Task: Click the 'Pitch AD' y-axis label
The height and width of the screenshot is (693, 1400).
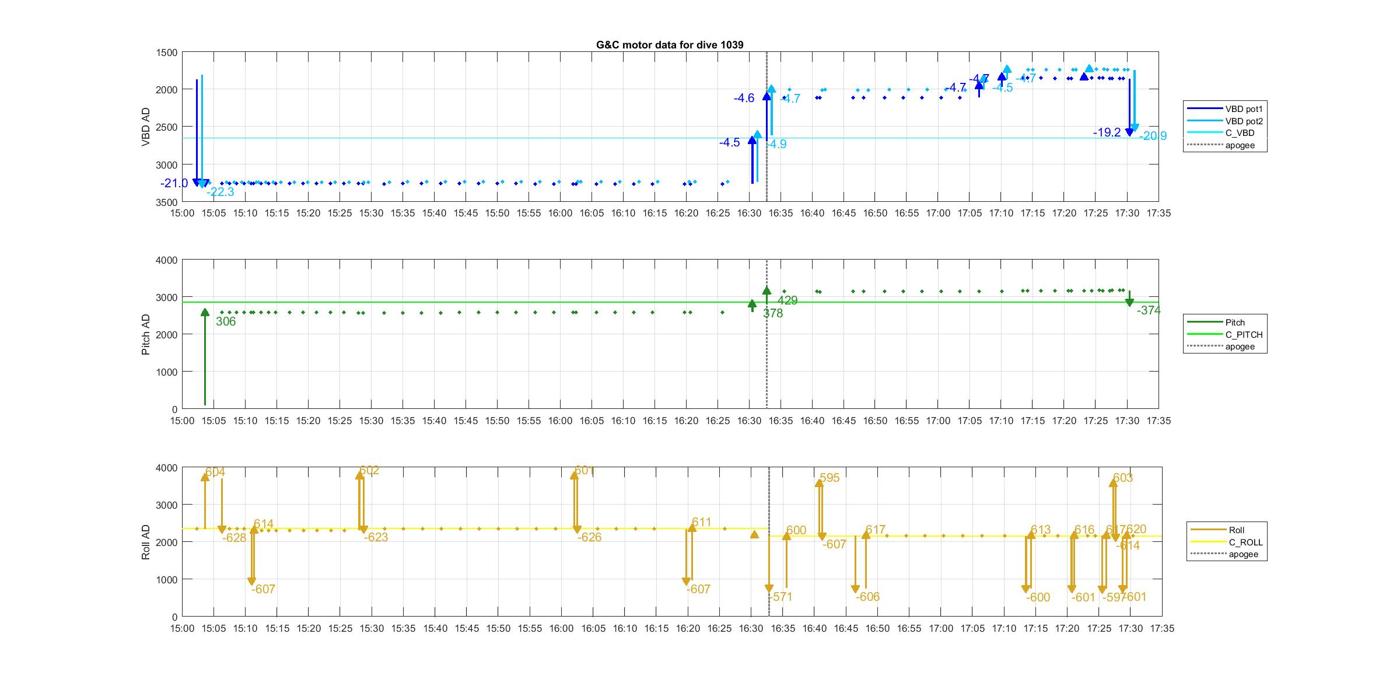Action: tap(146, 334)
